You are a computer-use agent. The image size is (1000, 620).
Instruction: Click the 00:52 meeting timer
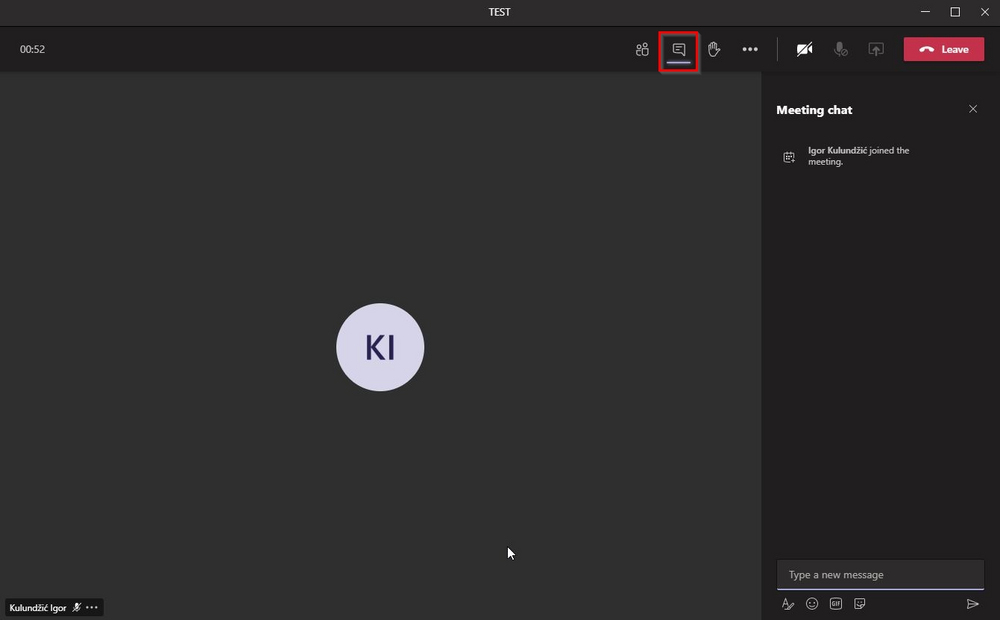point(33,49)
